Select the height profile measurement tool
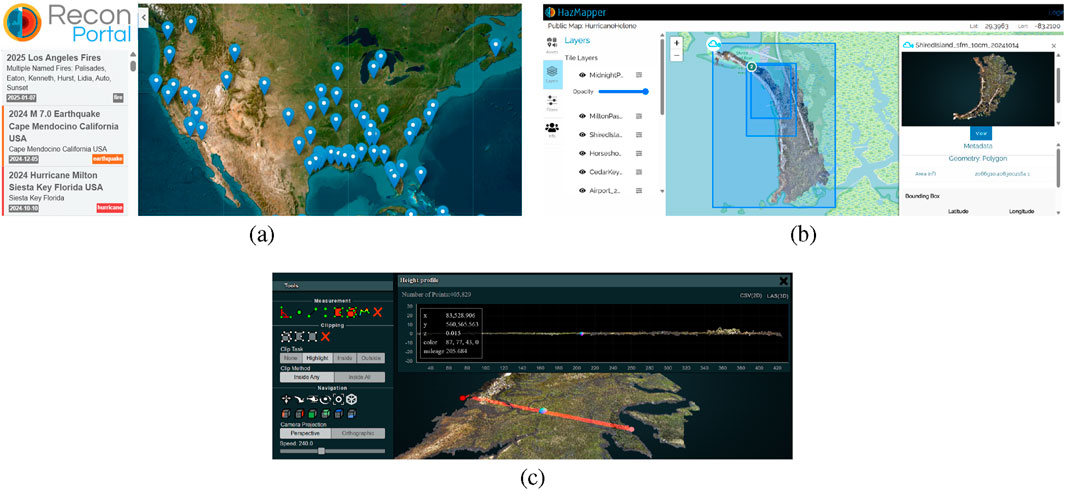The width and height of the screenshot is (1065, 490). (364, 311)
